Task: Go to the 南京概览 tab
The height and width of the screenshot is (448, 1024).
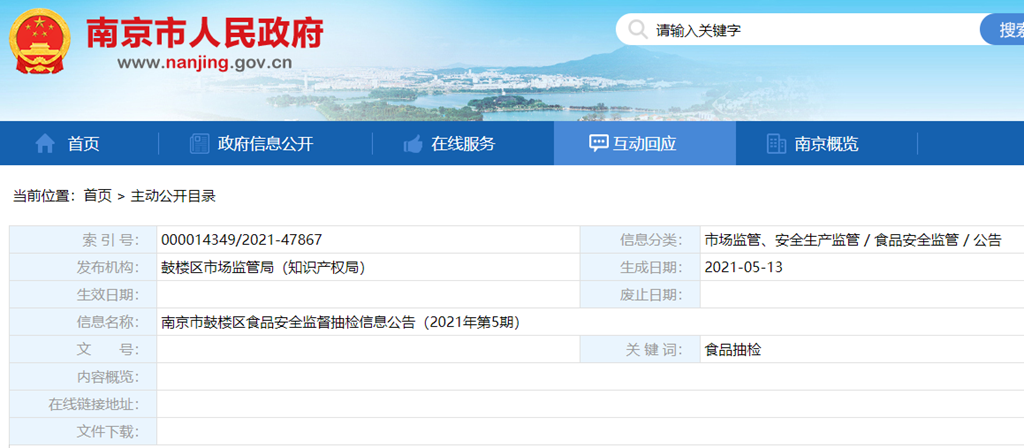Action: coord(826,144)
